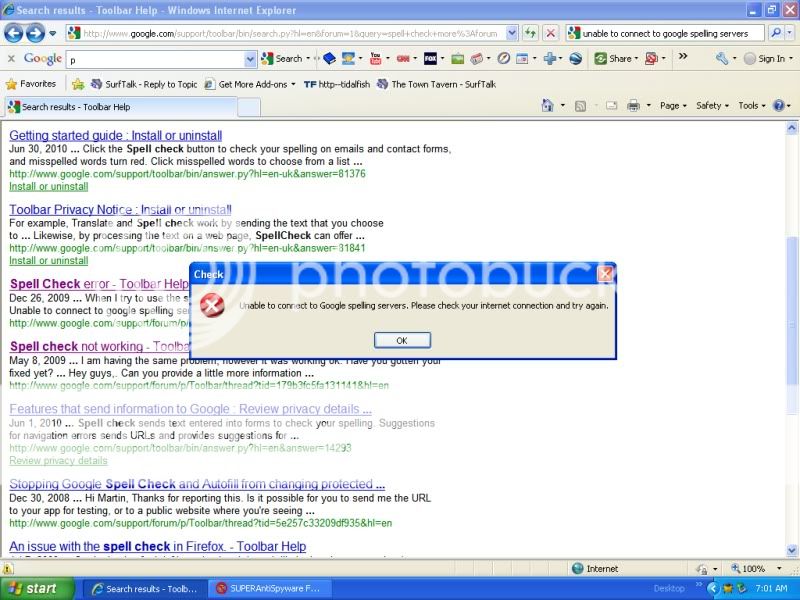Click the compass toolbar icon
Image resolution: width=800 pixels, height=600 pixels.
pos(504,59)
